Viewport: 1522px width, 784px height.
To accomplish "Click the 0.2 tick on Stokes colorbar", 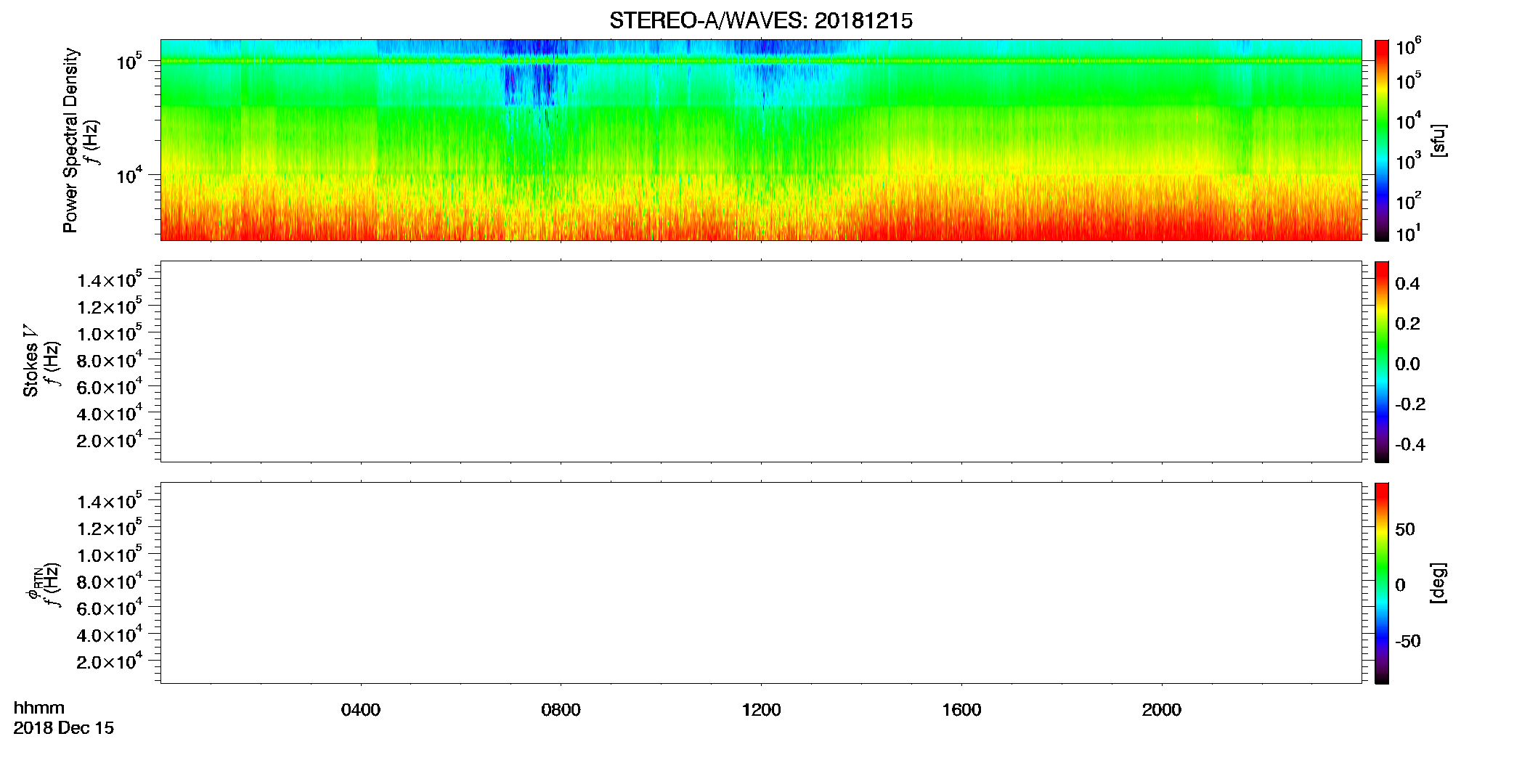I will pyautogui.click(x=1407, y=324).
